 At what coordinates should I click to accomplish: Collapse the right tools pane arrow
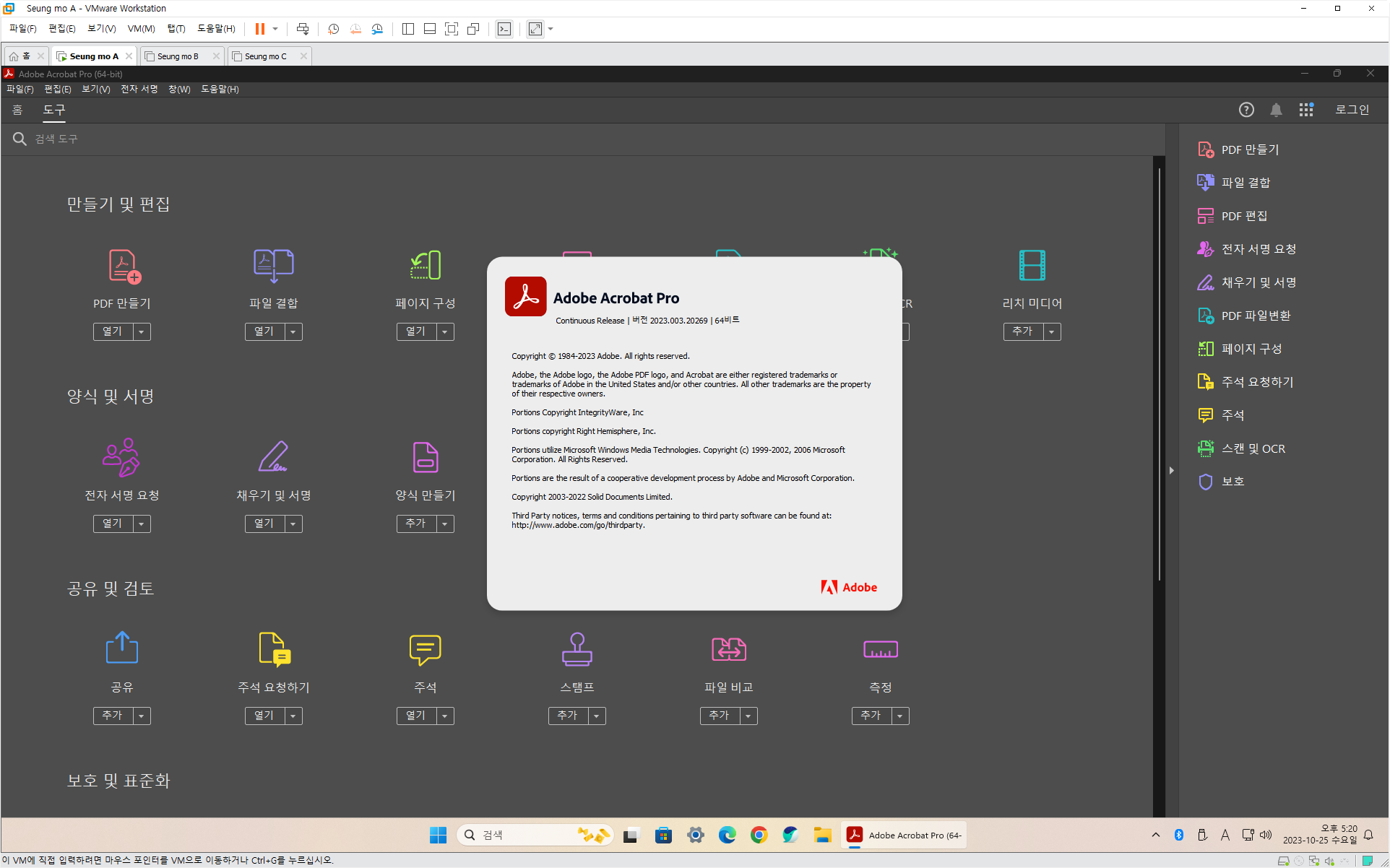[x=1171, y=470]
